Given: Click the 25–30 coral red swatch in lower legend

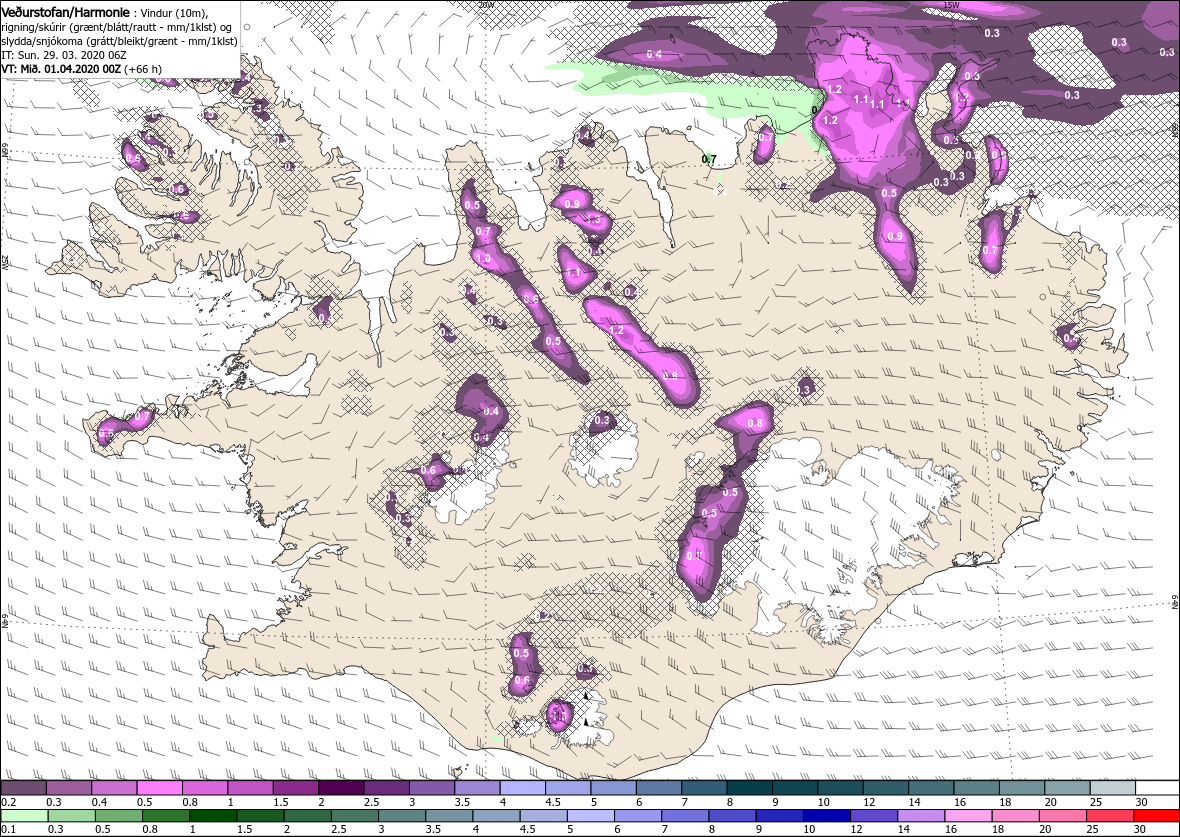Looking at the screenshot, I should click(1109, 817).
